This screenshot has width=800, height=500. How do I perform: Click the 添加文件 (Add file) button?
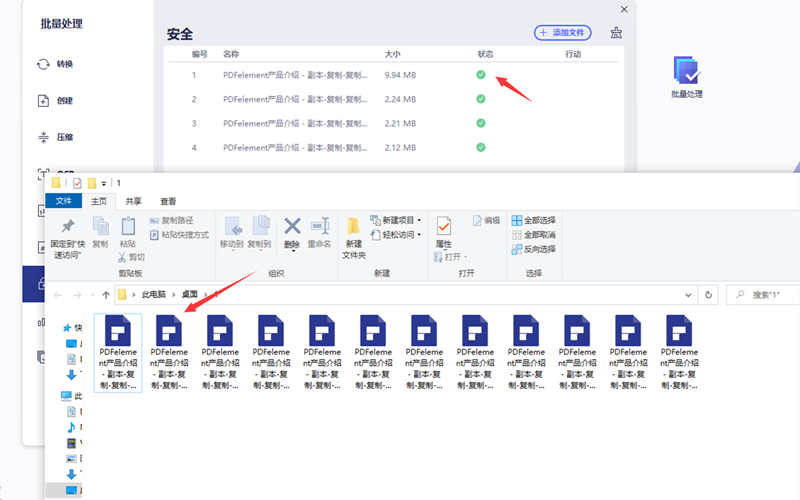pos(563,33)
